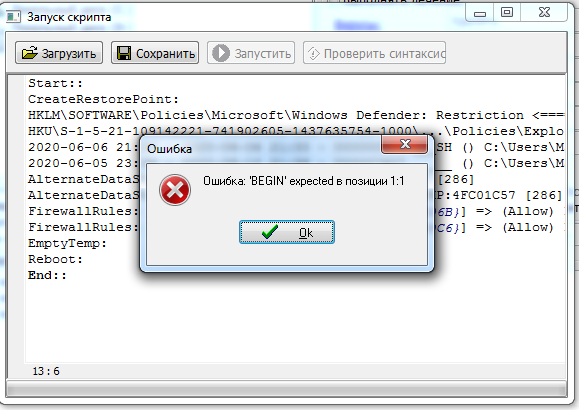Click the diamond icon on Проверить синтаксис
The height and width of the screenshot is (410, 579).
[314, 54]
